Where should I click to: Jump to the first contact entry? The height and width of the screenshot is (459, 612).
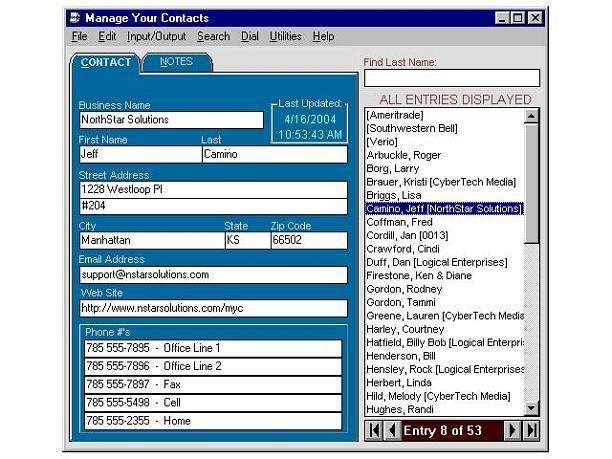point(373,430)
